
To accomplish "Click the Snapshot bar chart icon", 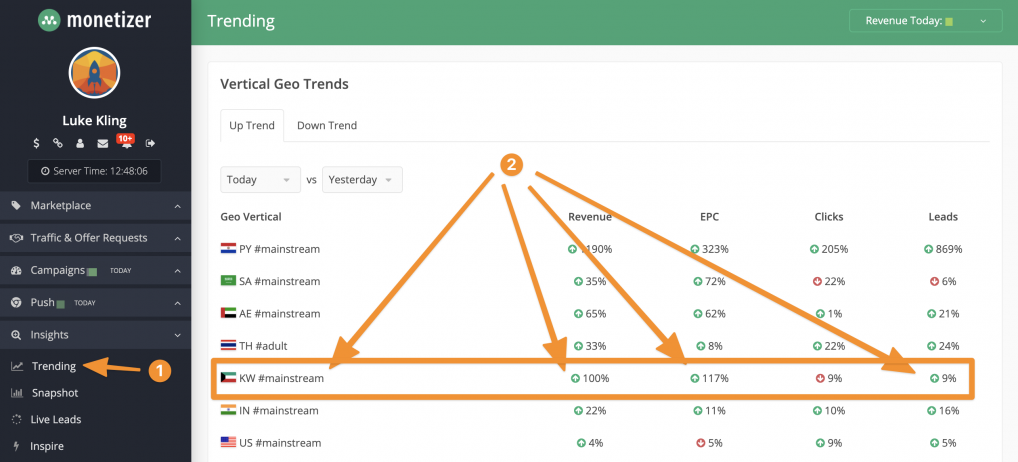I will click(x=17, y=393).
